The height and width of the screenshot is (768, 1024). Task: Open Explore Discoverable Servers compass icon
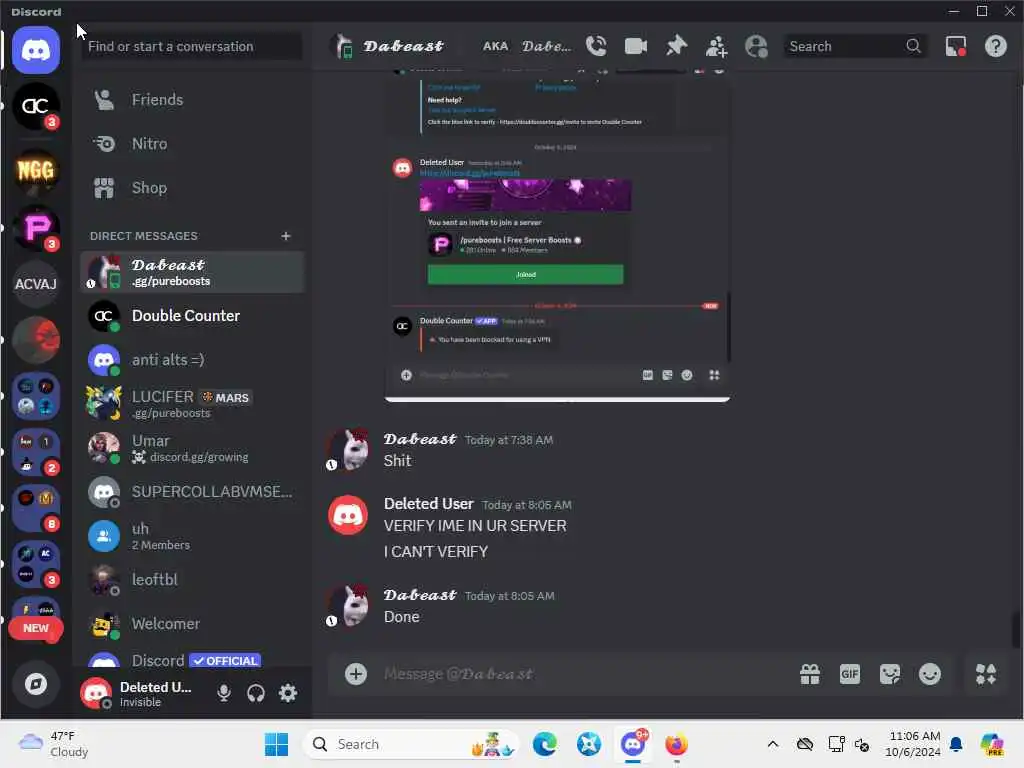tap(36, 684)
